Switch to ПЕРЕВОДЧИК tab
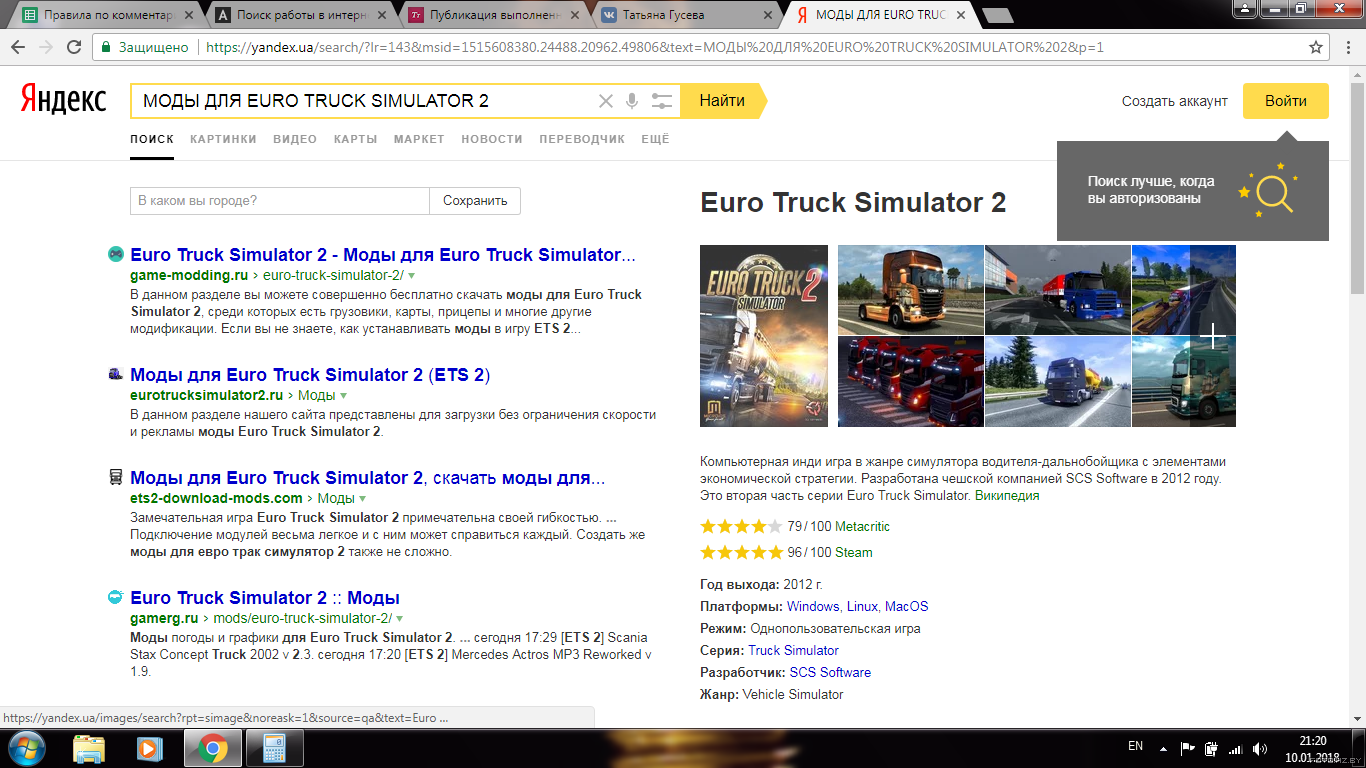 pyautogui.click(x=582, y=139)
